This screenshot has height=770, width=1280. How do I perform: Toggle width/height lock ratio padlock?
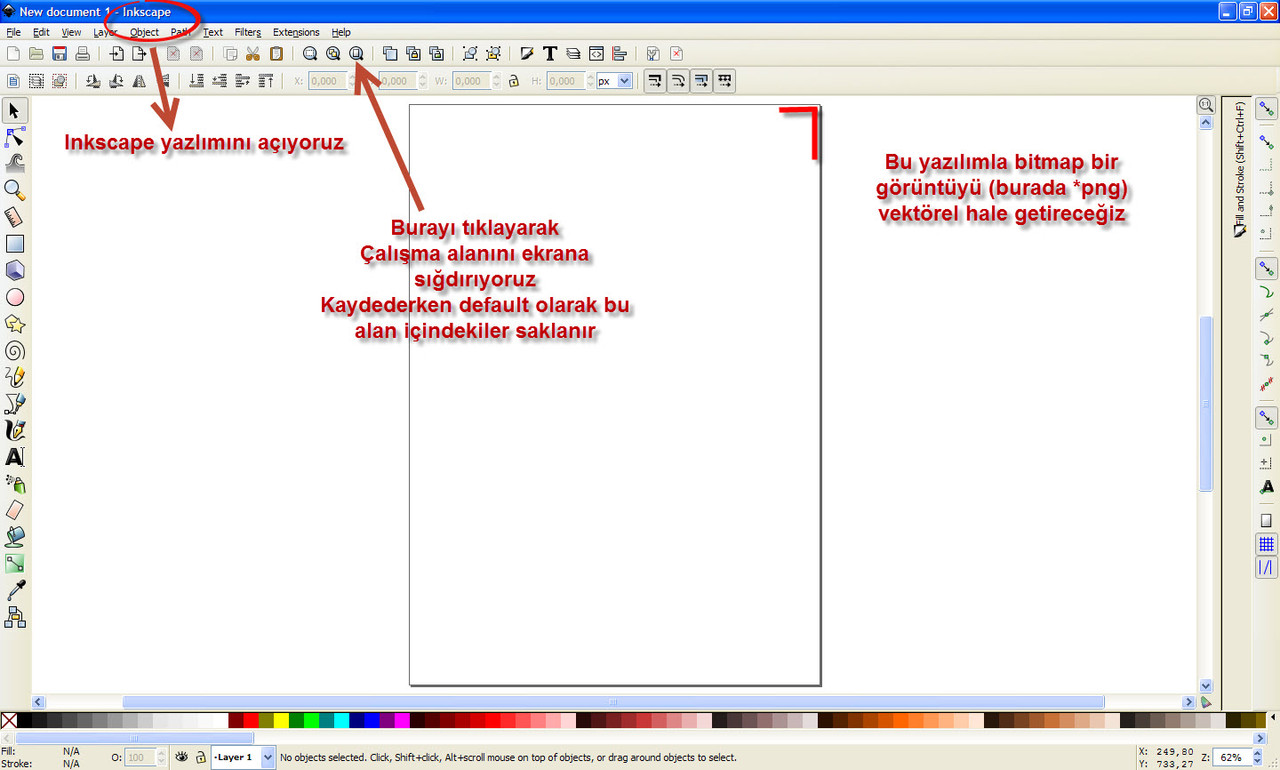pos(513,81)
